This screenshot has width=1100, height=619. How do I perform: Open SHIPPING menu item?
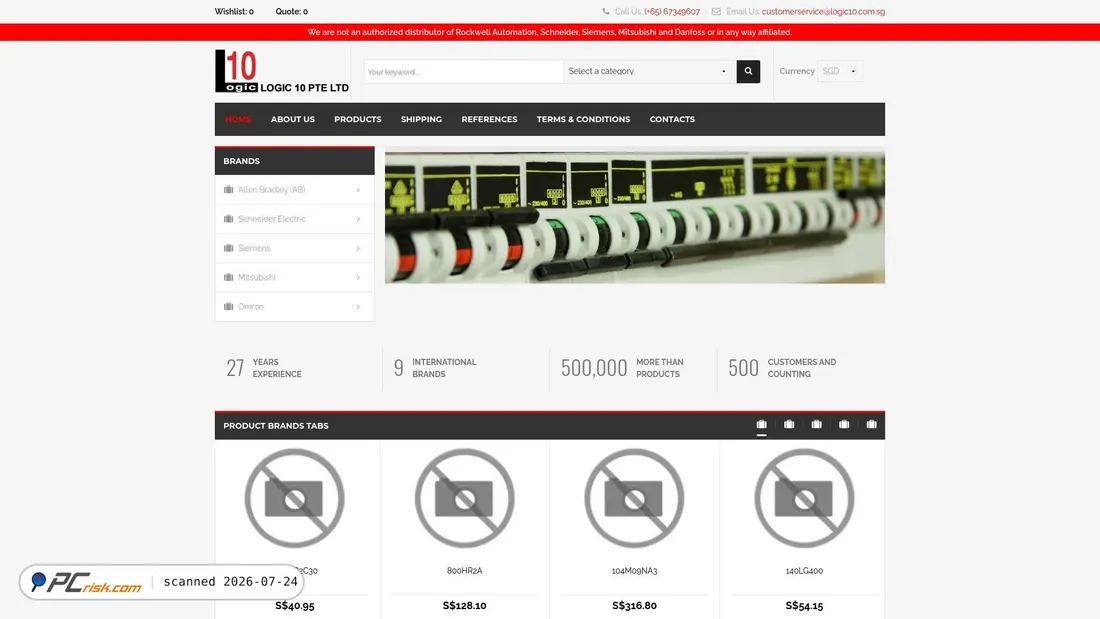[x=421, y=119]
